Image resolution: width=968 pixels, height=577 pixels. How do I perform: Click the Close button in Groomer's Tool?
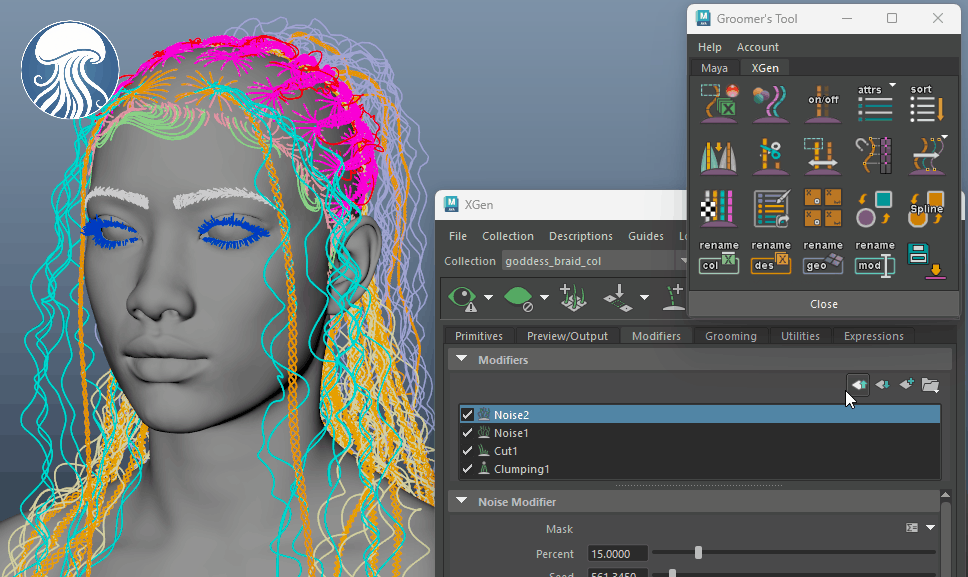[824, 304]
